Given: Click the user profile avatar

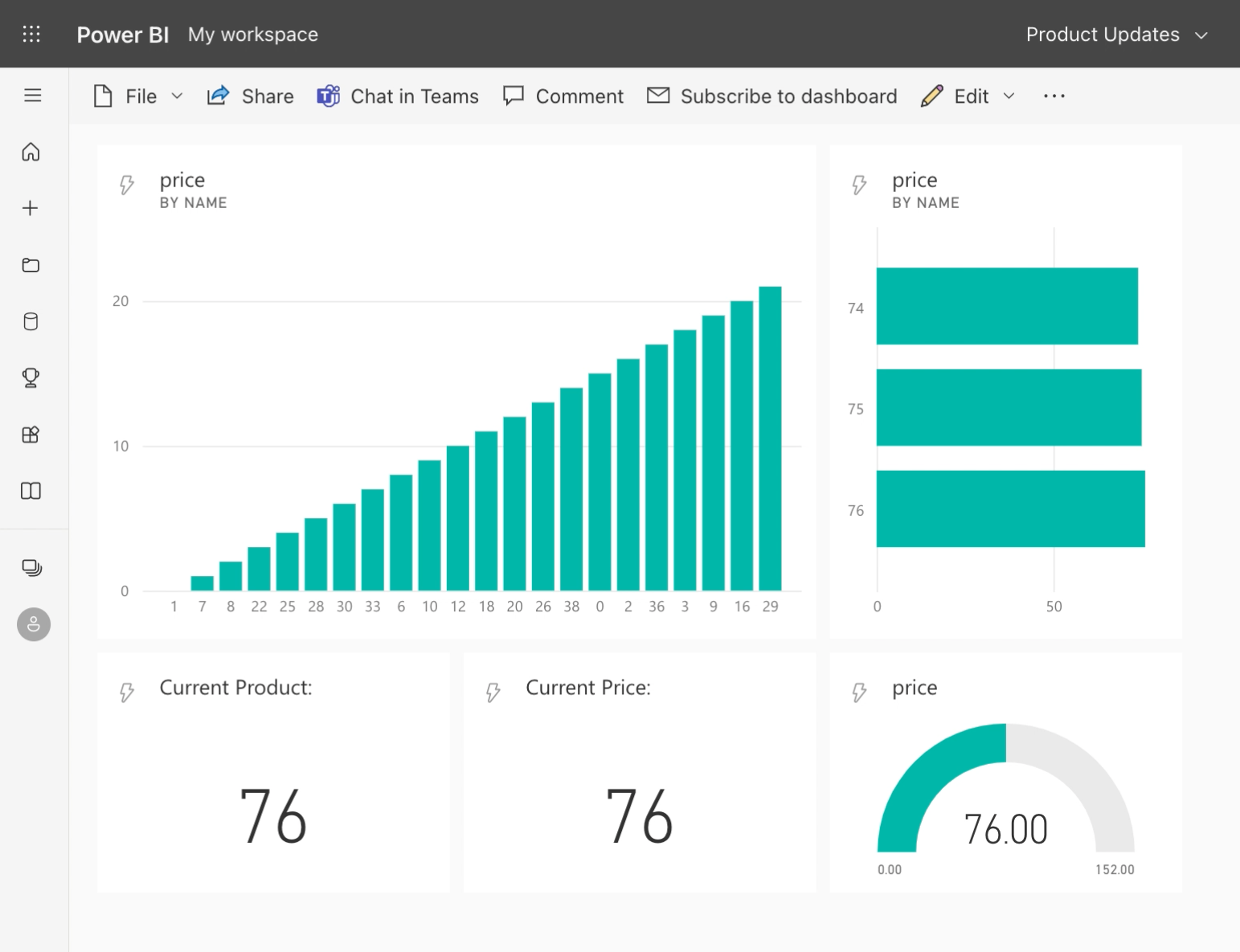Looking at the screenshot, I should [x=34, y=624].
